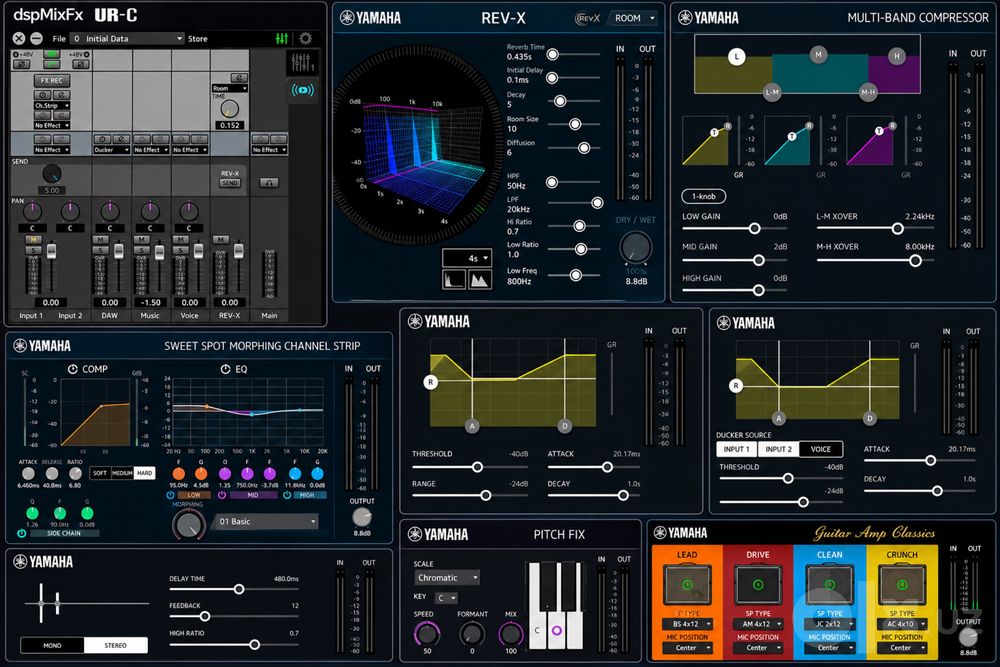Click the FX REC button

52,80
